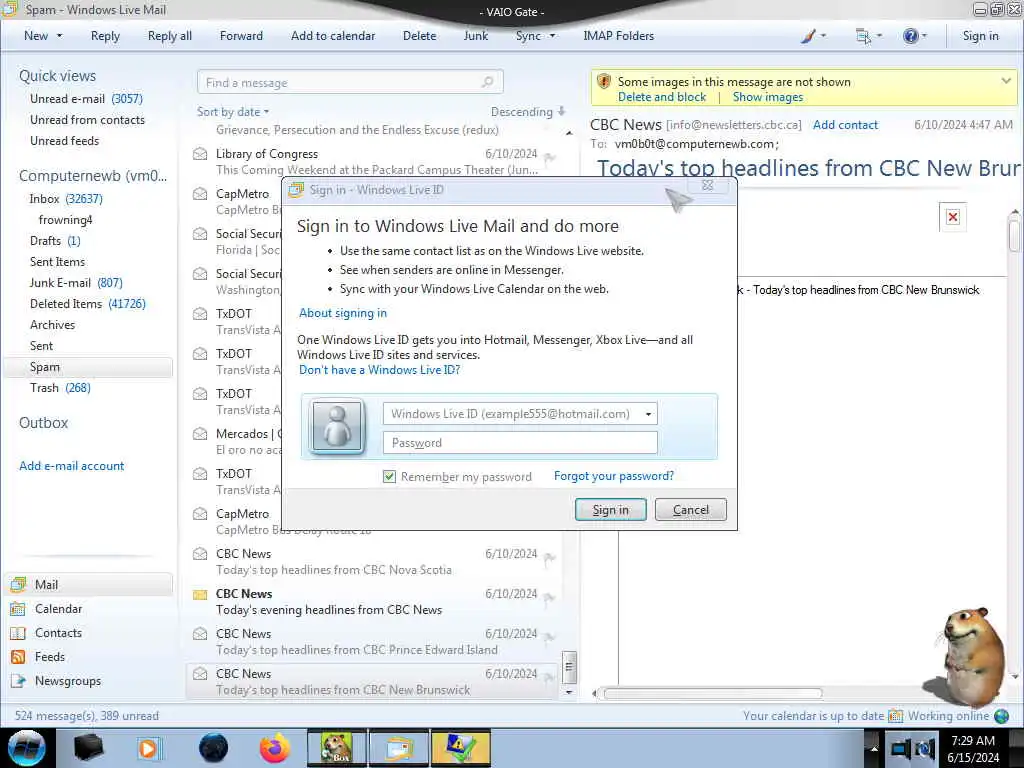The height and width of the screenshot is (768, 1024).
Task: Select the Inbox folder
Action: (x=65, y=199)
